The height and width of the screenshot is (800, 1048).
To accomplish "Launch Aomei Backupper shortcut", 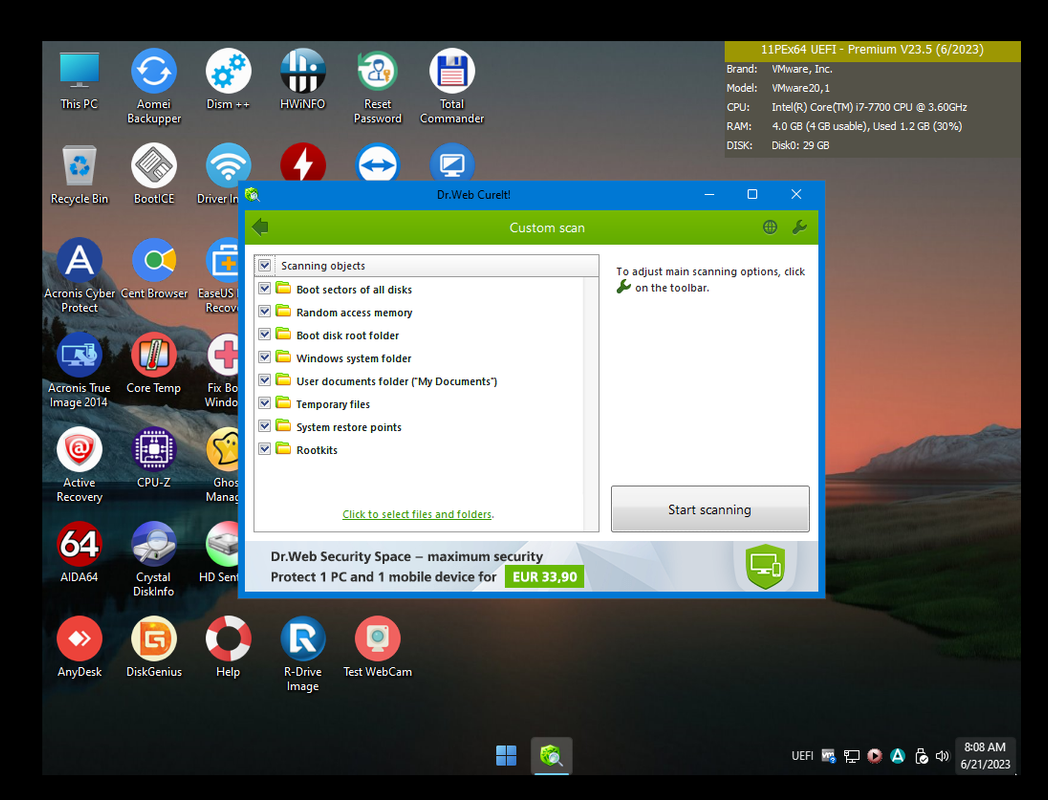I will 154,86.
